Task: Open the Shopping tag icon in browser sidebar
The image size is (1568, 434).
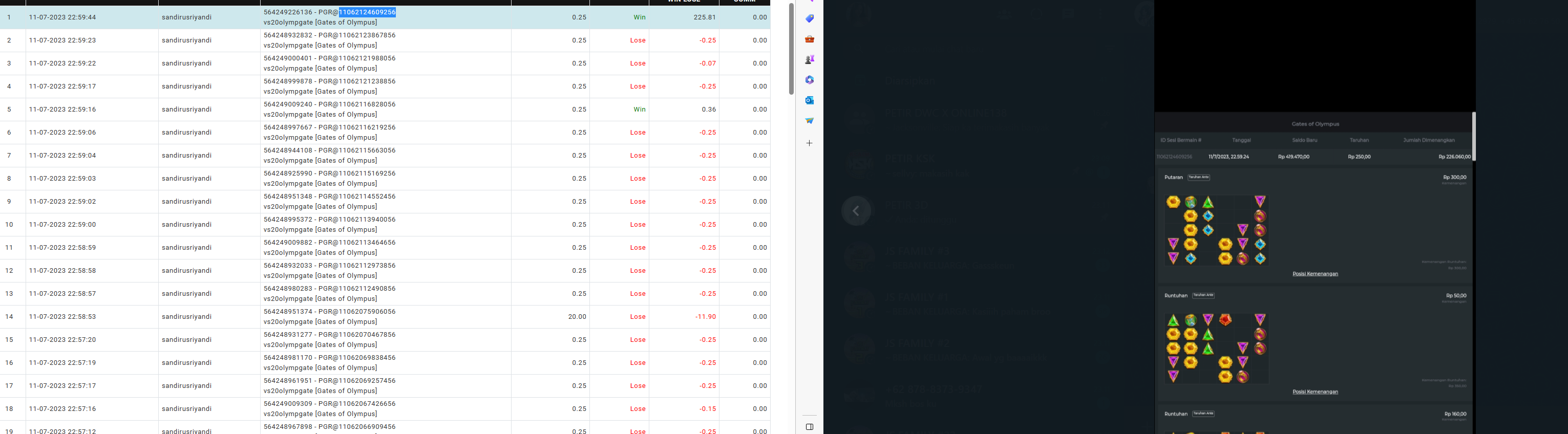Action: pyautogui.click(x=810, y=19)
